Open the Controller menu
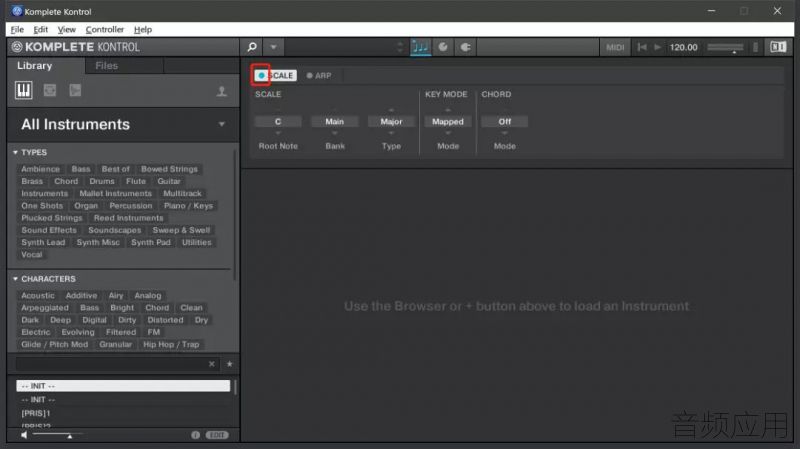Viewport: 800px width, 449px height. point(105,30)
